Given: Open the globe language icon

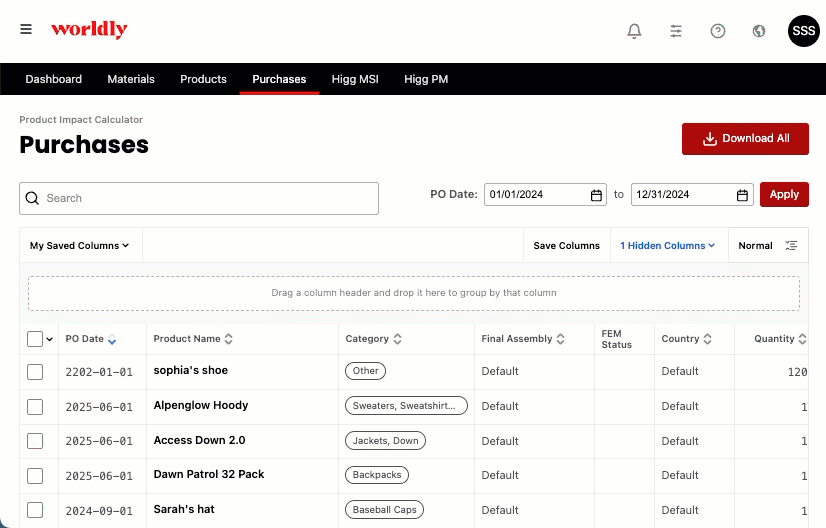Looking at the screenshot, I should click(x=759, y=31).
